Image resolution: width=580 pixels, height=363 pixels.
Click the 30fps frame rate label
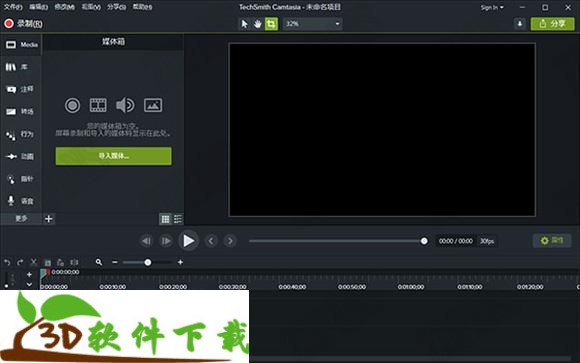click(x=487, y=241)
